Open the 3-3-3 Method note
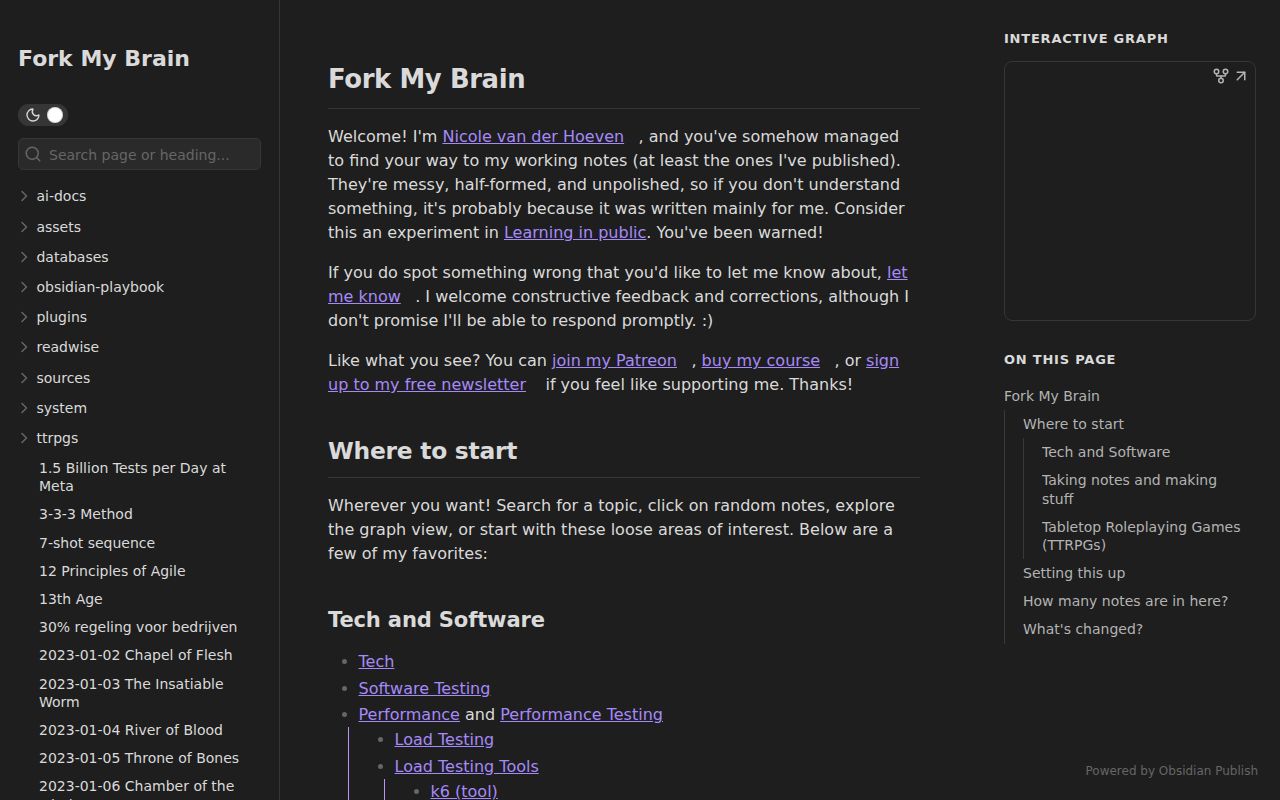Screen dimensions: 1280x800 click(x=86, y=514)
